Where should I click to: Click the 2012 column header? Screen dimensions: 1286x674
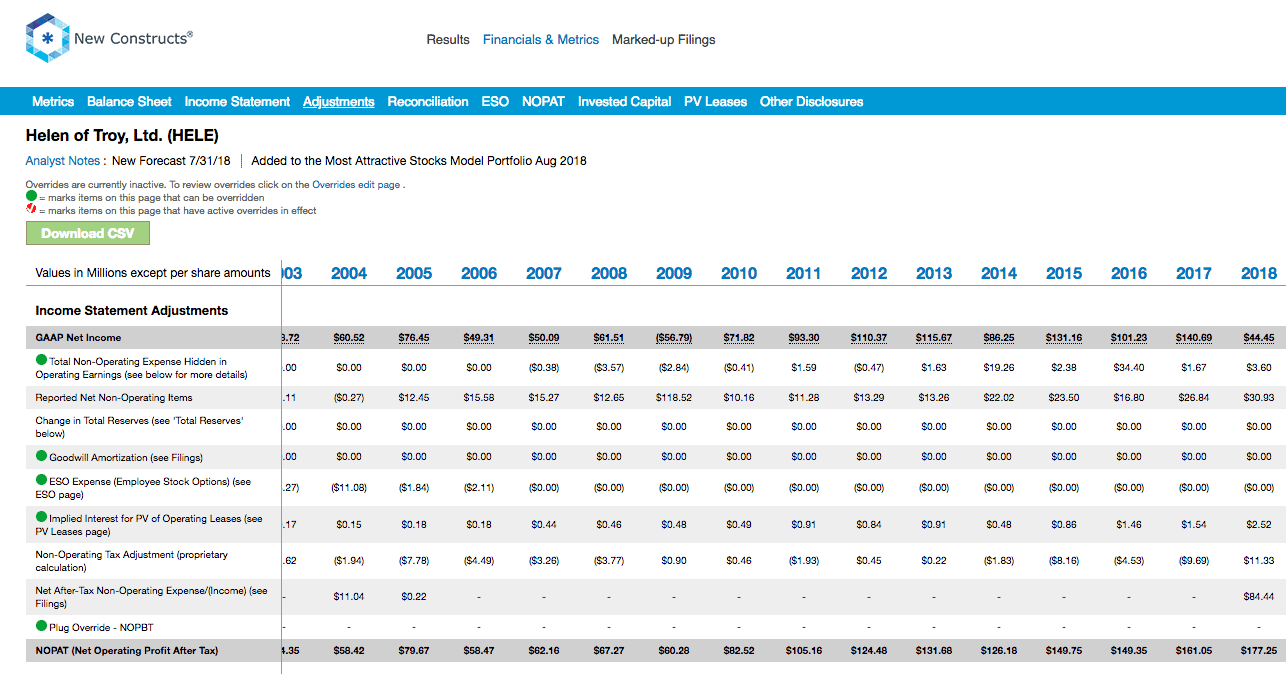[x=869, y=273]
